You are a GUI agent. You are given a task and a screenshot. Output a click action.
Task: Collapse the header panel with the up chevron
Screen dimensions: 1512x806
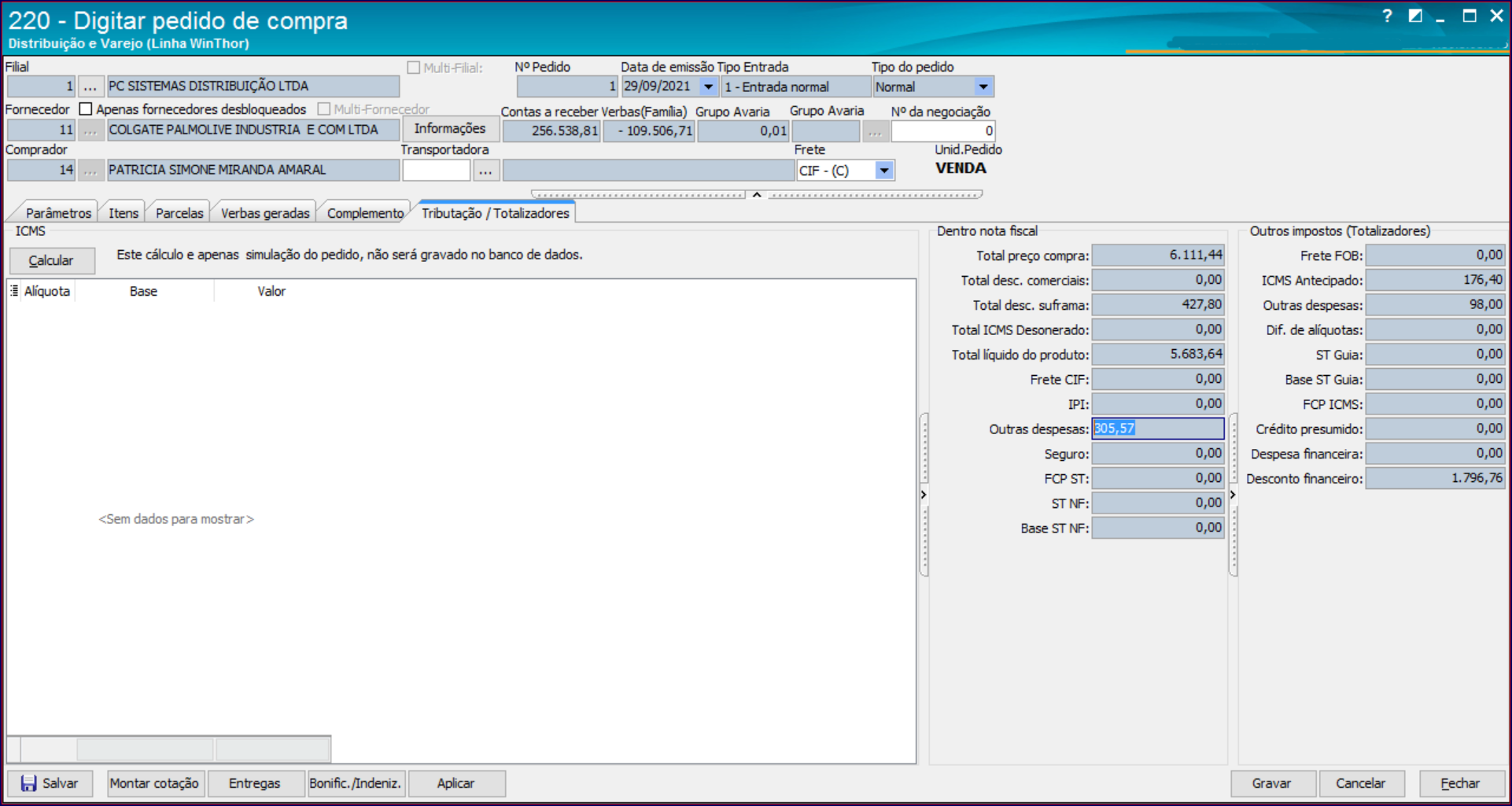(x=757, y=194)
